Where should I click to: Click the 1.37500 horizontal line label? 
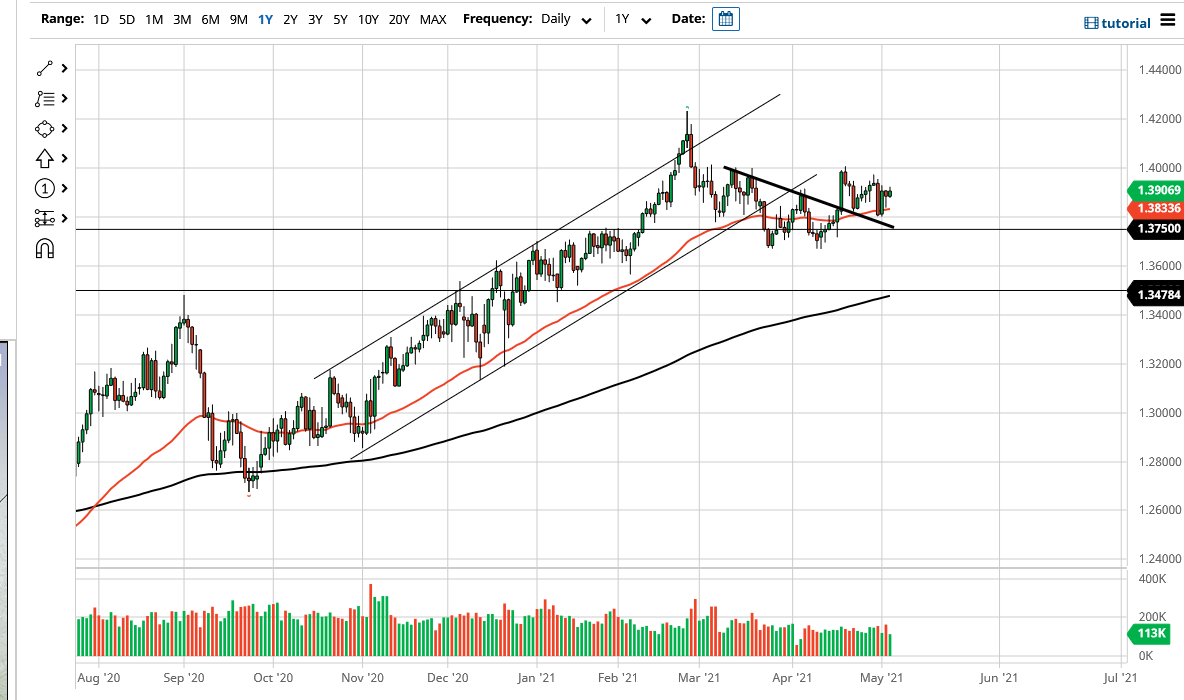click(1158, 229)
